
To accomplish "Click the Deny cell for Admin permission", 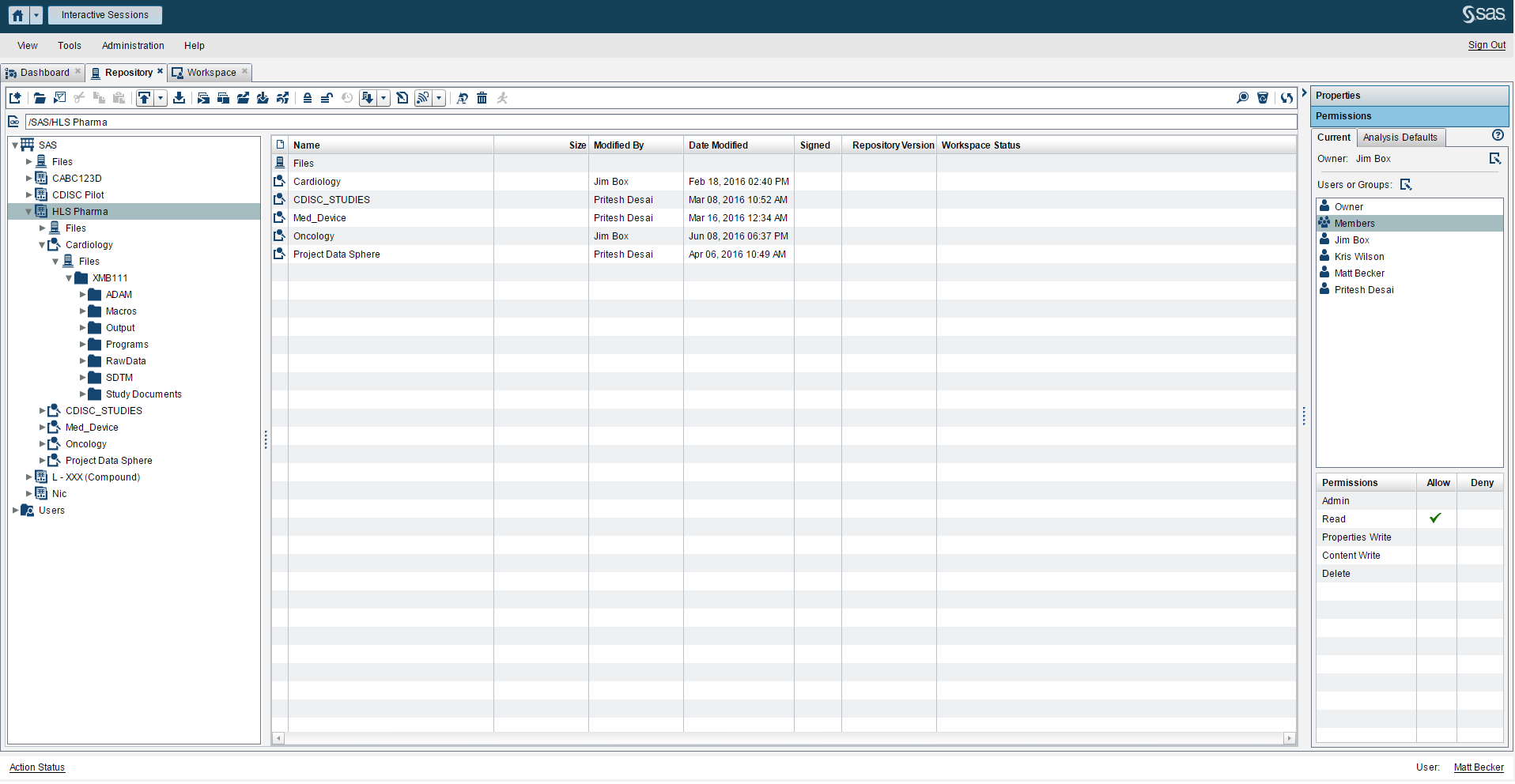I will point(1480,500).
